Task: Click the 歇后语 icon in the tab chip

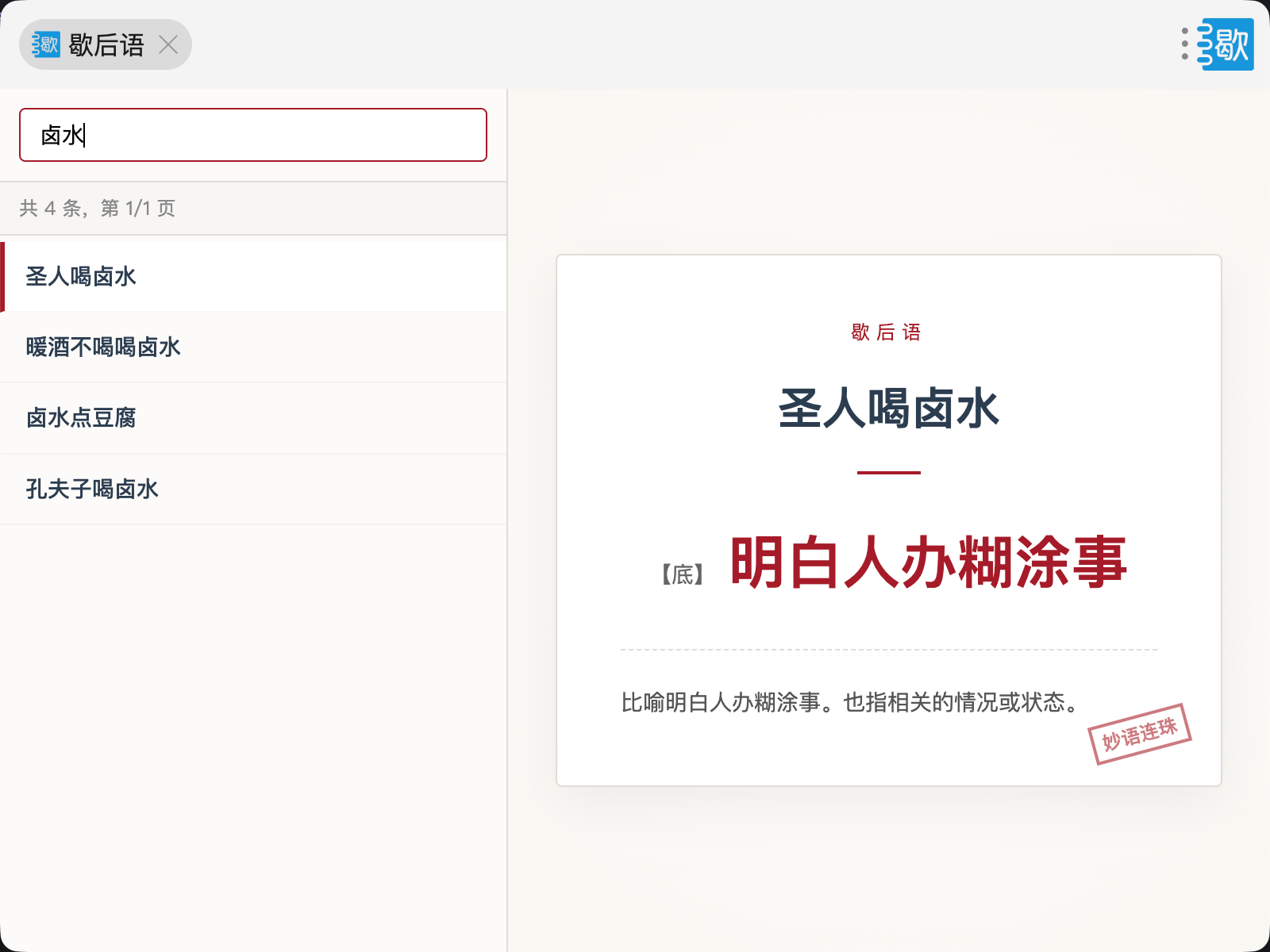Action: point(46,44)
